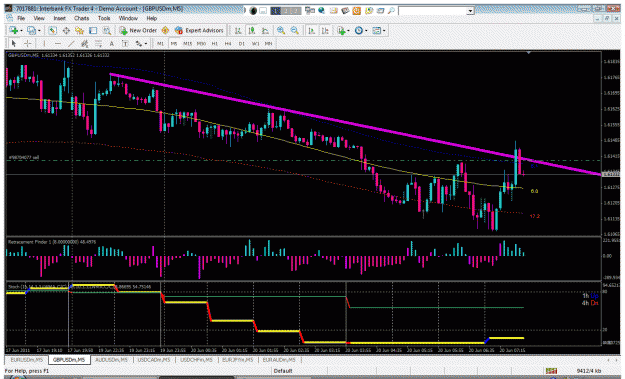Switch to W1 timeframe
The height and width of the screenshot is (379, 625).
click(x=256, y=43)
